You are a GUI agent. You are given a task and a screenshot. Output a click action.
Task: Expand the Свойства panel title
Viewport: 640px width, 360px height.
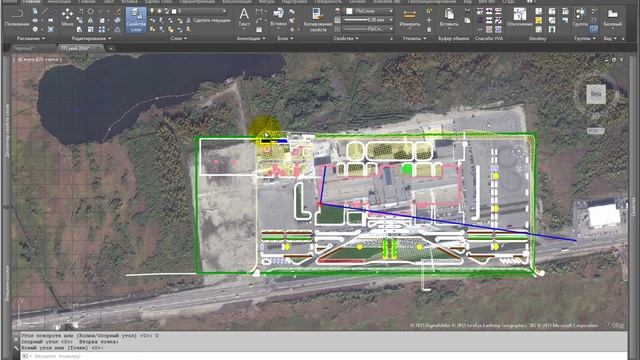[x=345, y=38]
